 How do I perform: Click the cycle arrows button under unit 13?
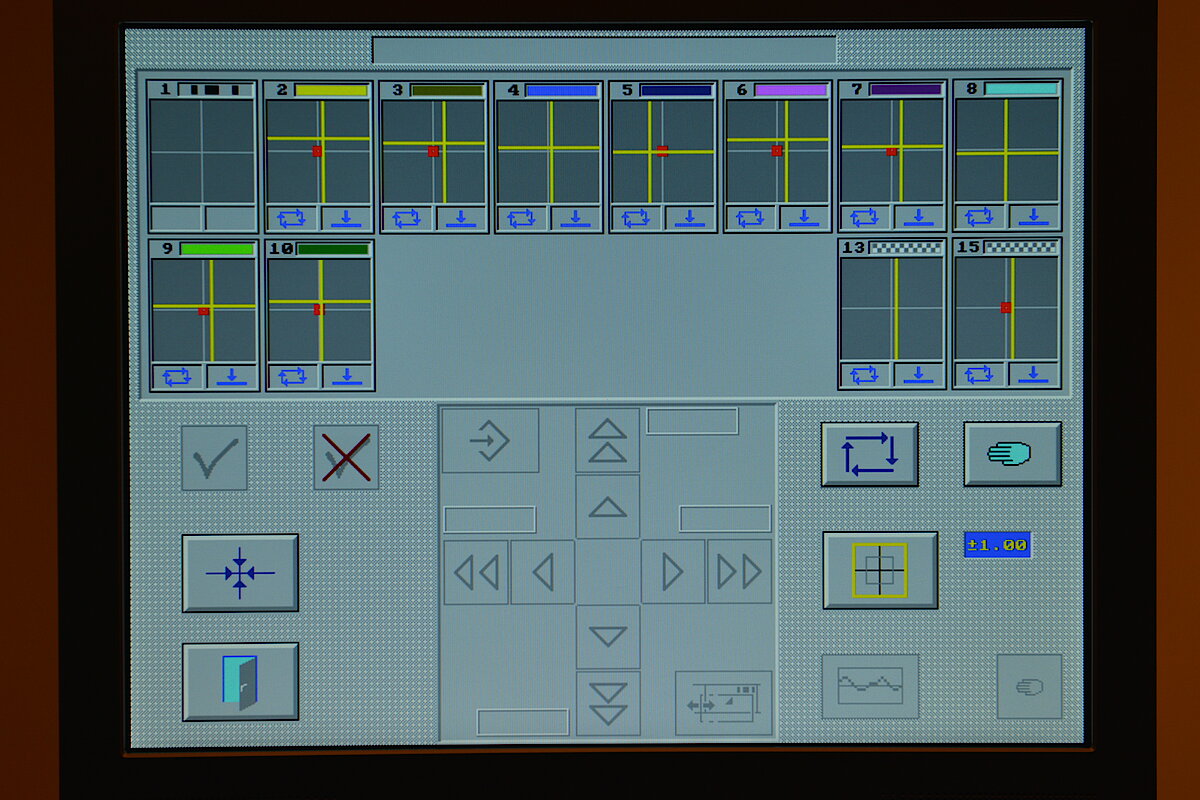[865, 375]
